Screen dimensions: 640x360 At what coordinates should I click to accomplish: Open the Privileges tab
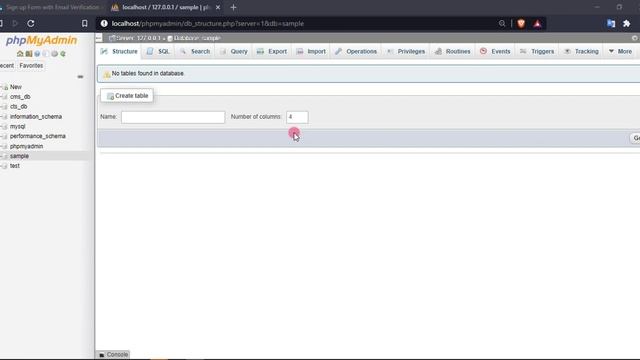point(406,51)
